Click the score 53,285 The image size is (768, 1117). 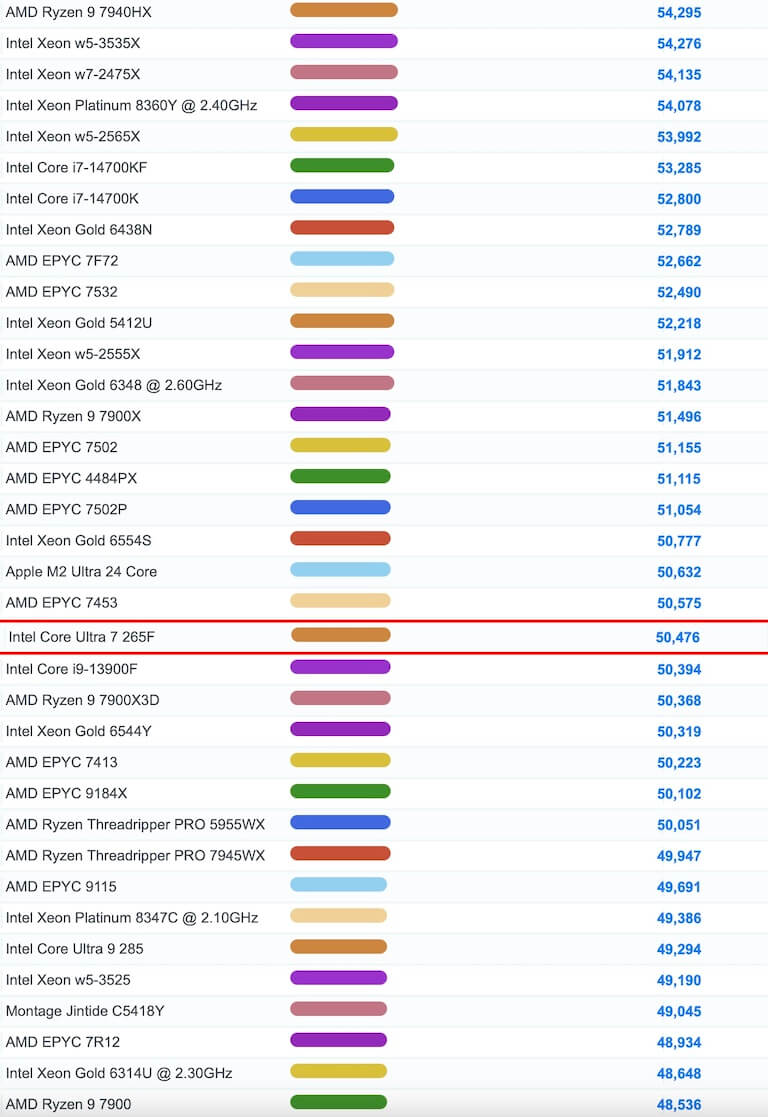679,168
